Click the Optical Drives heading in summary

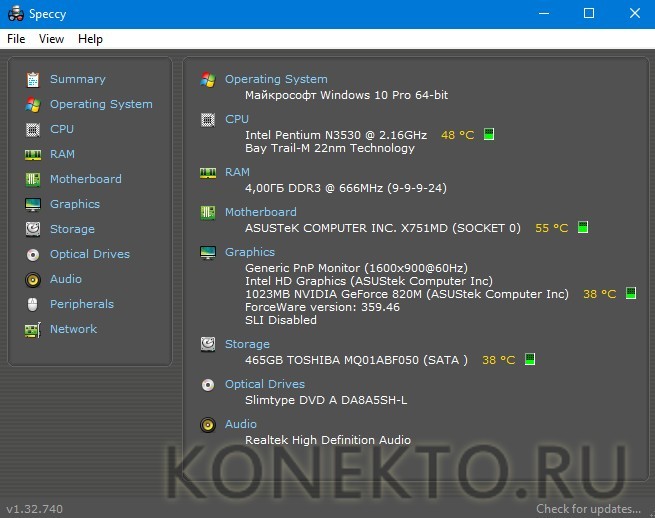(x=265, y=385)
